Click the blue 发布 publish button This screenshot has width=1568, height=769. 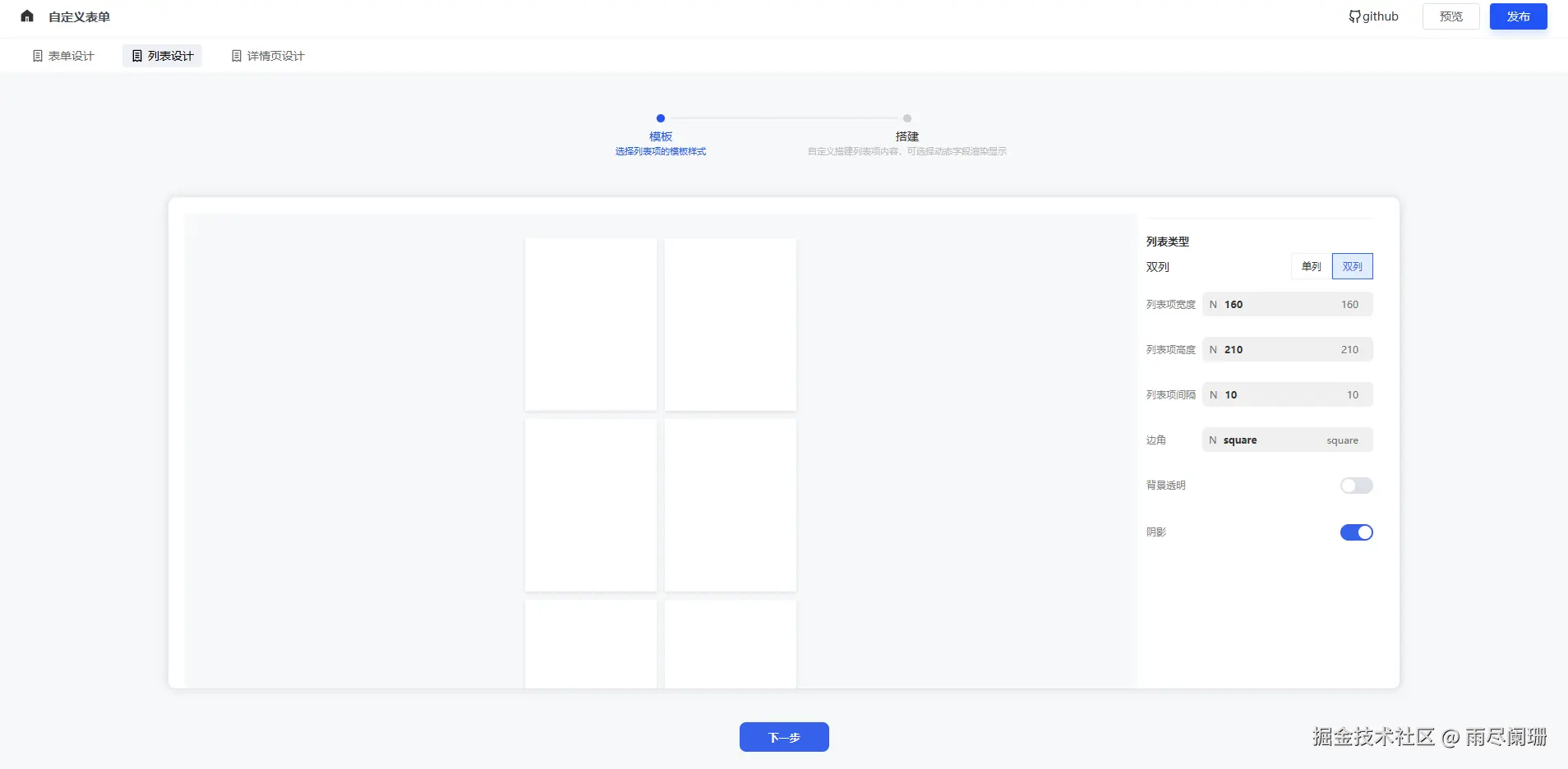click(x=1518, y=16)
